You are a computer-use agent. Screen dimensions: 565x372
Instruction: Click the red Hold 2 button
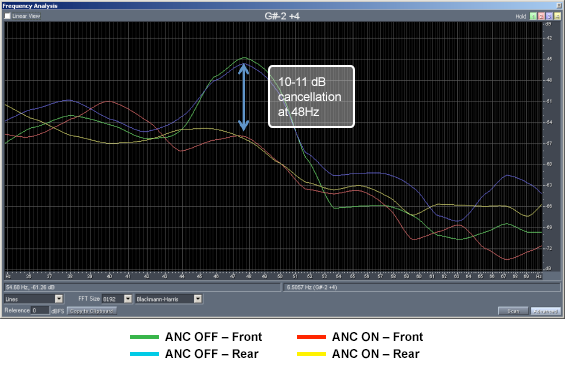pos(541,16)
